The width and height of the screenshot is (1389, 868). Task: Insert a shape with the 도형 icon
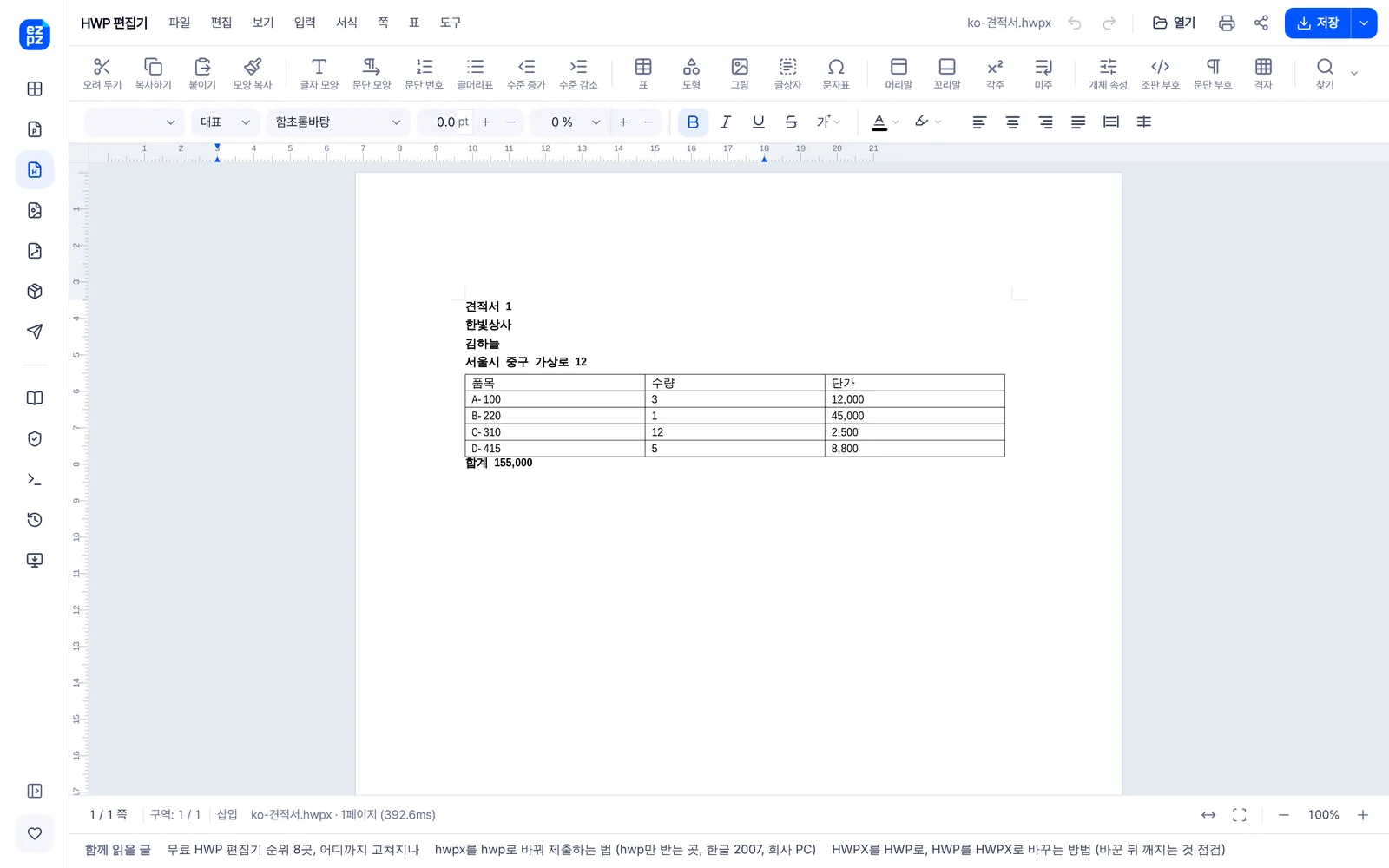(x=691, y=67)
